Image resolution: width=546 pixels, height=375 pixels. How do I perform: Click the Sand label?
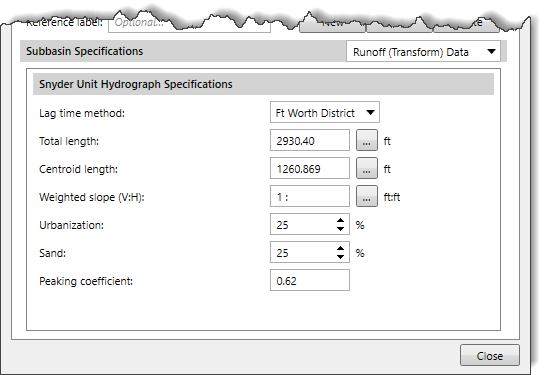[52, 253]
